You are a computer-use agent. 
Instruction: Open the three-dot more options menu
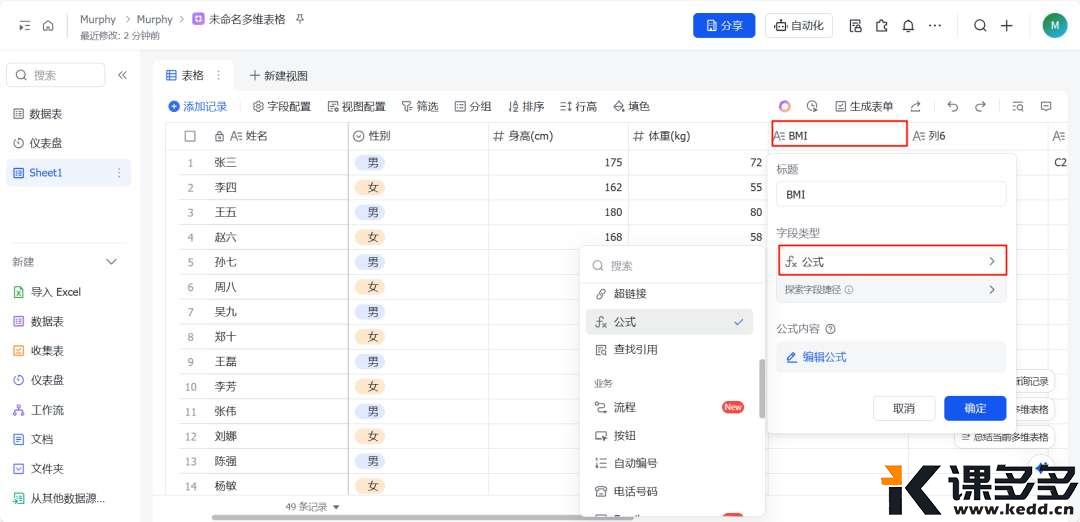pos(935,25)
